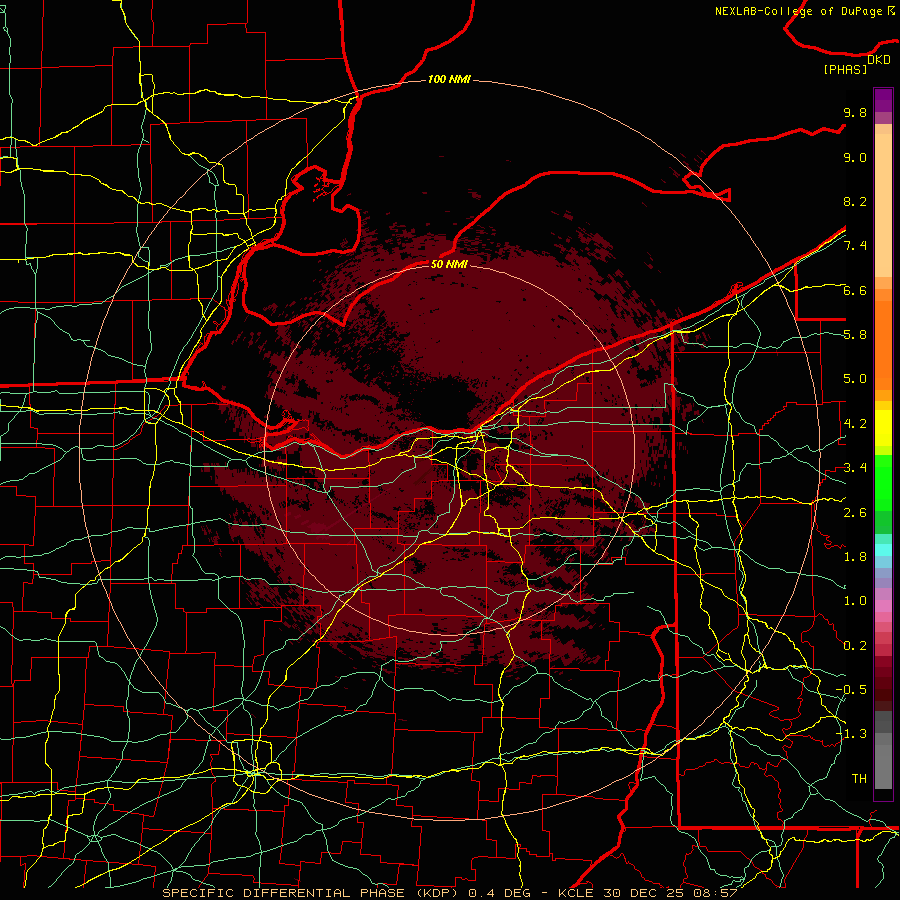Click the TH threshold label

pos(859,779)
